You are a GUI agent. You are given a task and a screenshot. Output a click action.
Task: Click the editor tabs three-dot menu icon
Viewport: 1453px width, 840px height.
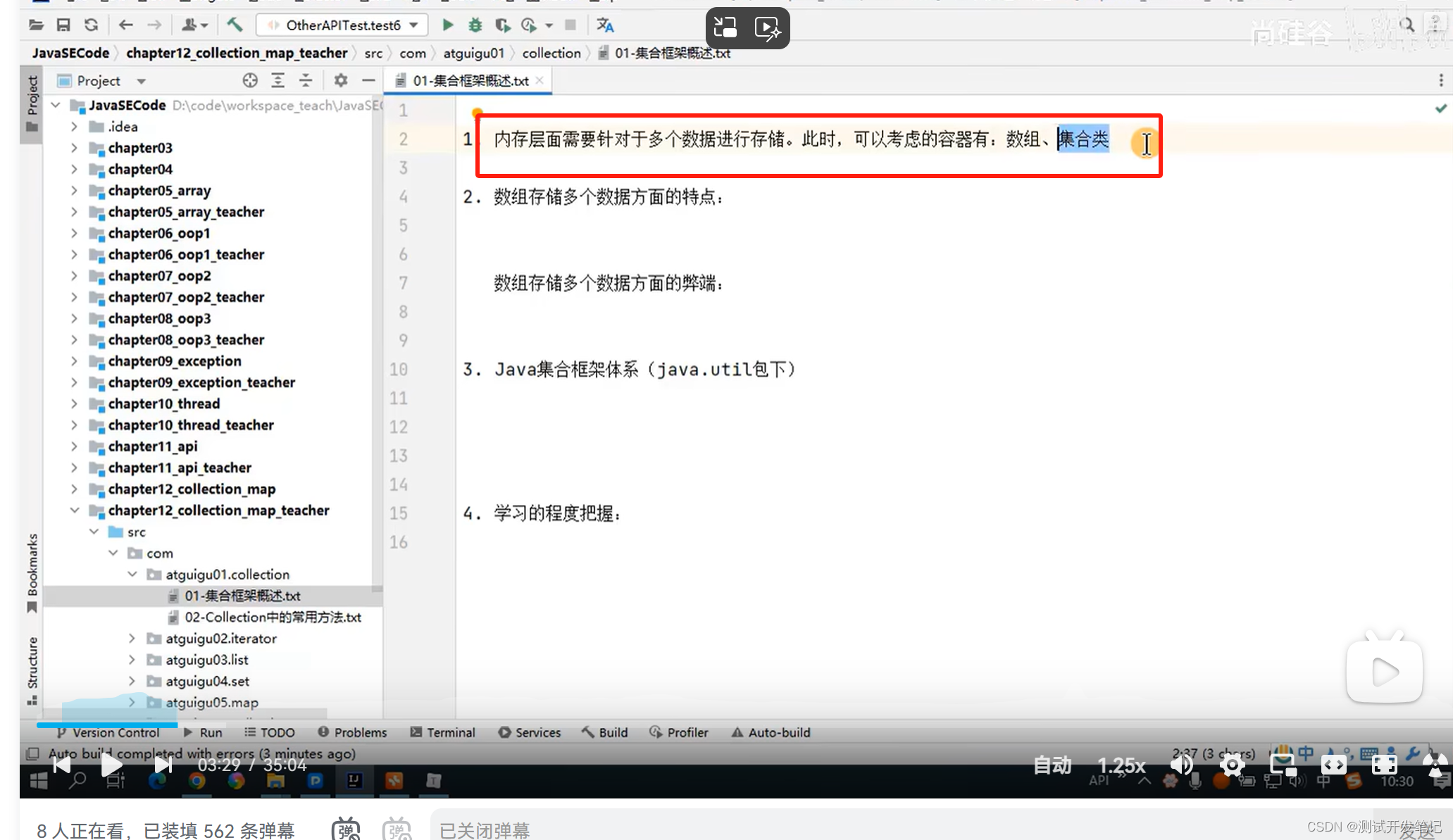pyautogui.click(x=1441, y=80)
